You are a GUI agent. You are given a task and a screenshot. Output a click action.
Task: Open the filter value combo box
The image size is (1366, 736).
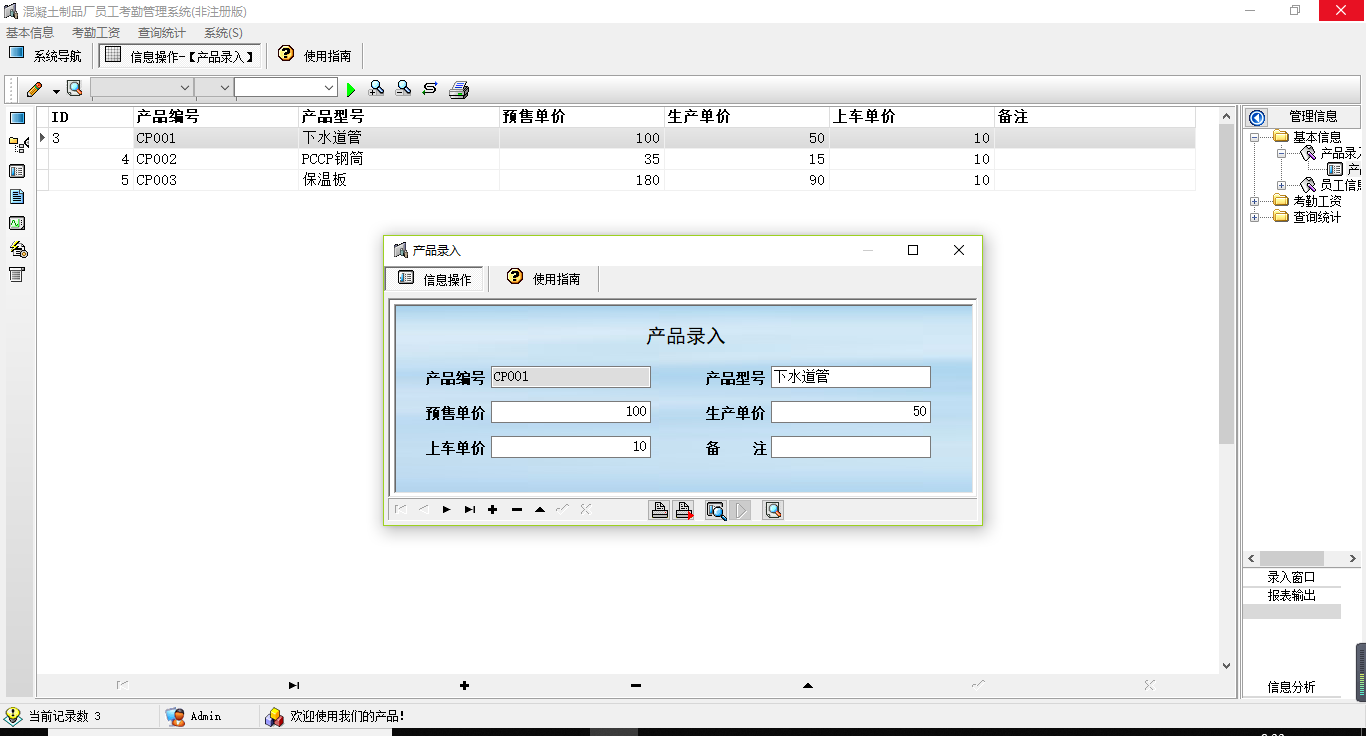286,88
